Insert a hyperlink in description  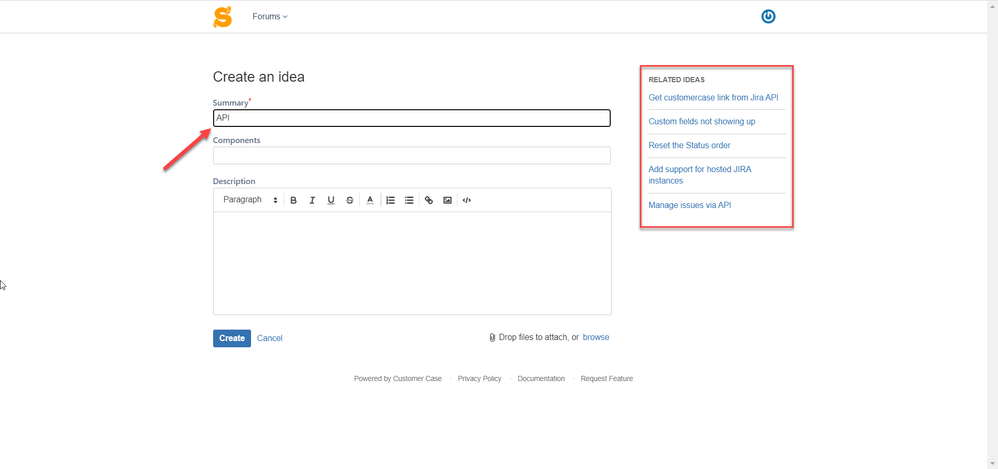tap(429, 200)
